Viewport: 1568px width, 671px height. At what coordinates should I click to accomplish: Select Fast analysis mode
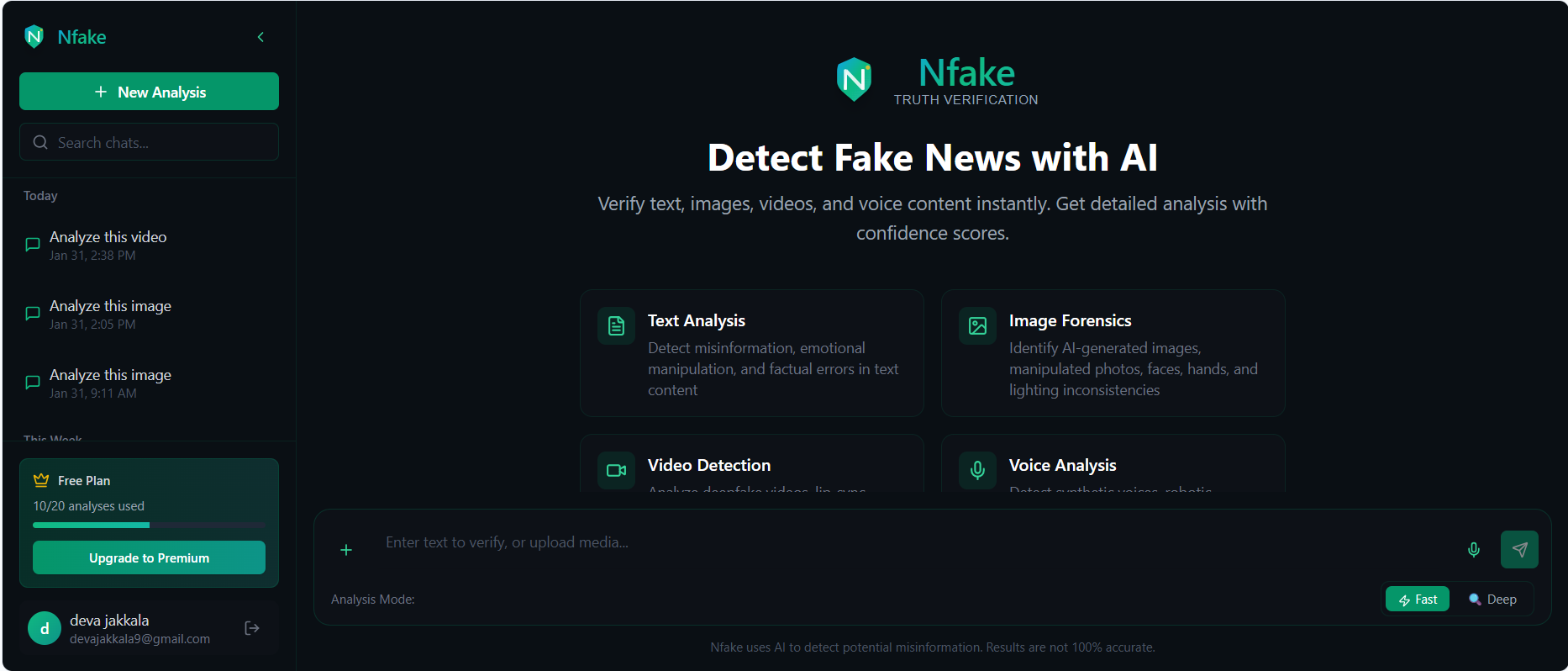tap(1418, 600)
